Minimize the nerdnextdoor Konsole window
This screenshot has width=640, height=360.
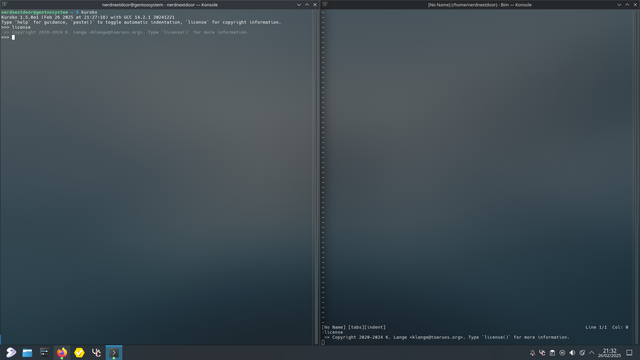[x=299, y=5]
